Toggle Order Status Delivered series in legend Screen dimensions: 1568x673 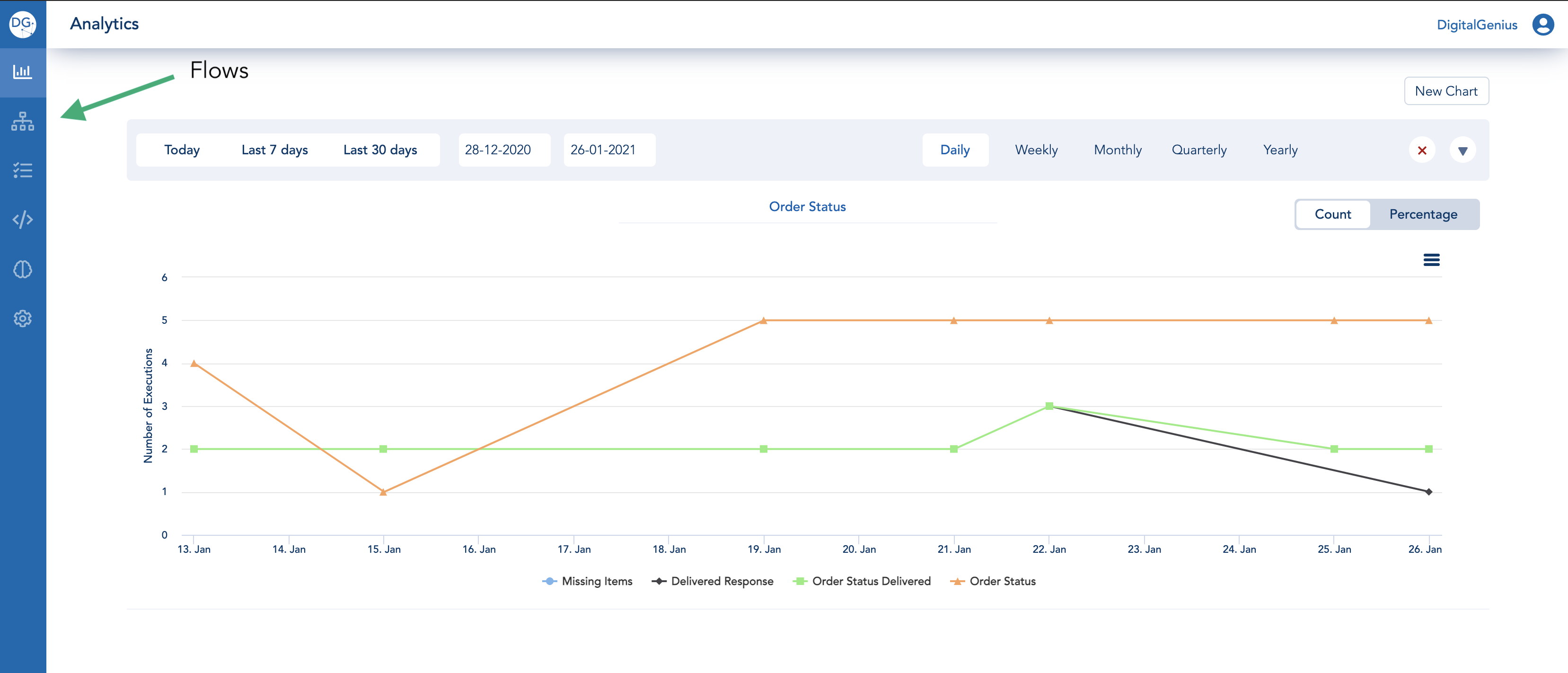(861, 581)
